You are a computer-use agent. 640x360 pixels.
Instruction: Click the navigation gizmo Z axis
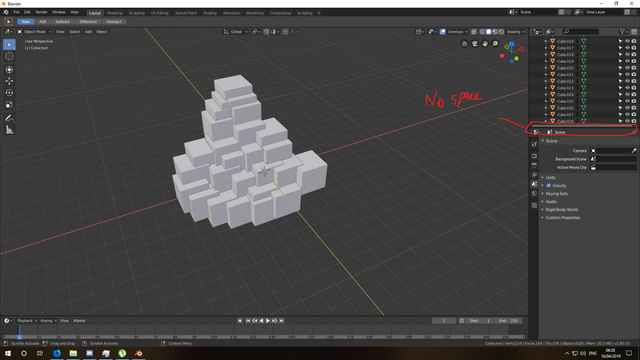coord(511,44)
